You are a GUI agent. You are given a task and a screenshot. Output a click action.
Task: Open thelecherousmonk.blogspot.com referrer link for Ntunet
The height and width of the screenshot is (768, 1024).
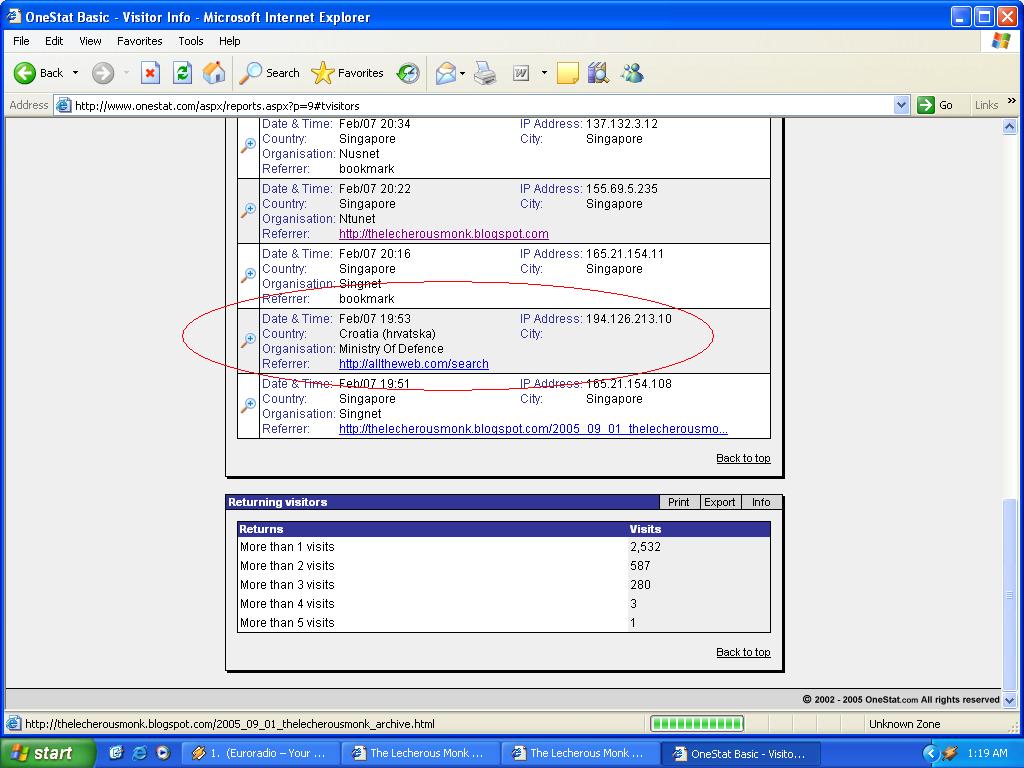pos(443,234)
